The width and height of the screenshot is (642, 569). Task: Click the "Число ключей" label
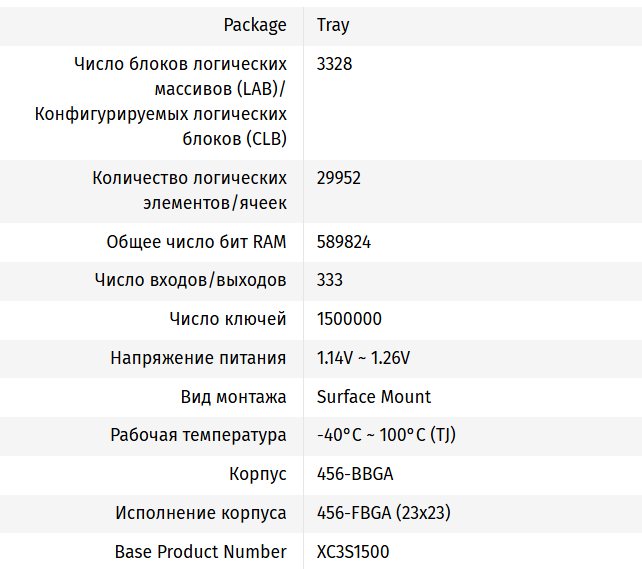228,319
